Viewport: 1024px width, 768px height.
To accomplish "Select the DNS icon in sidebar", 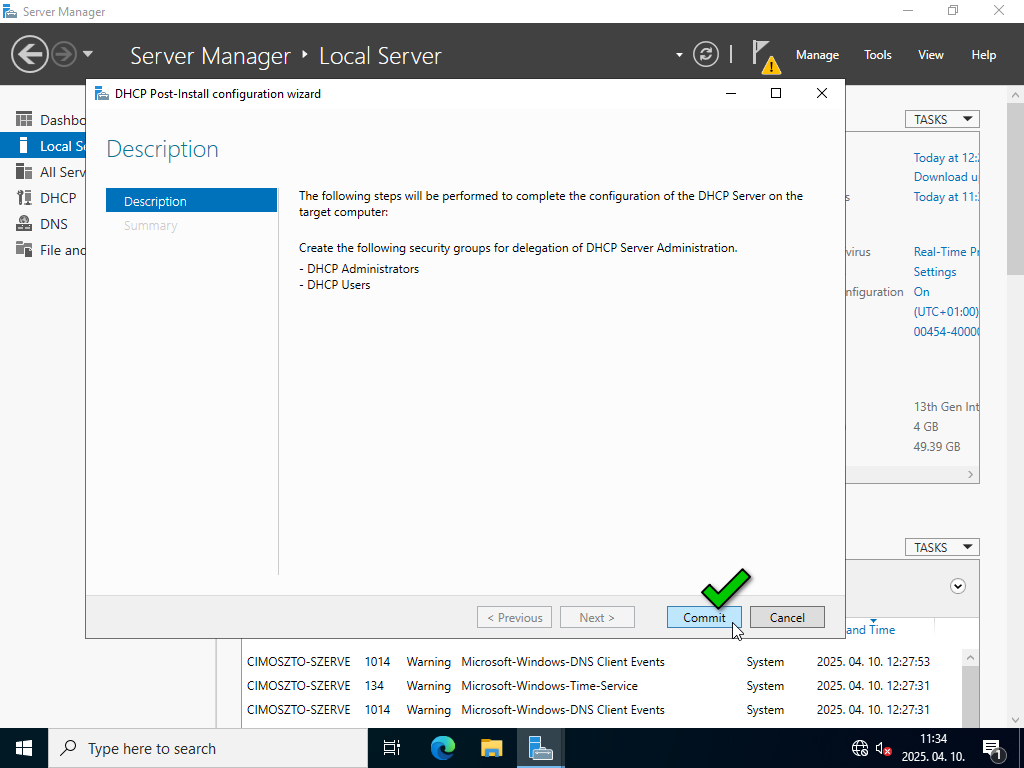I will click(24, 224).
